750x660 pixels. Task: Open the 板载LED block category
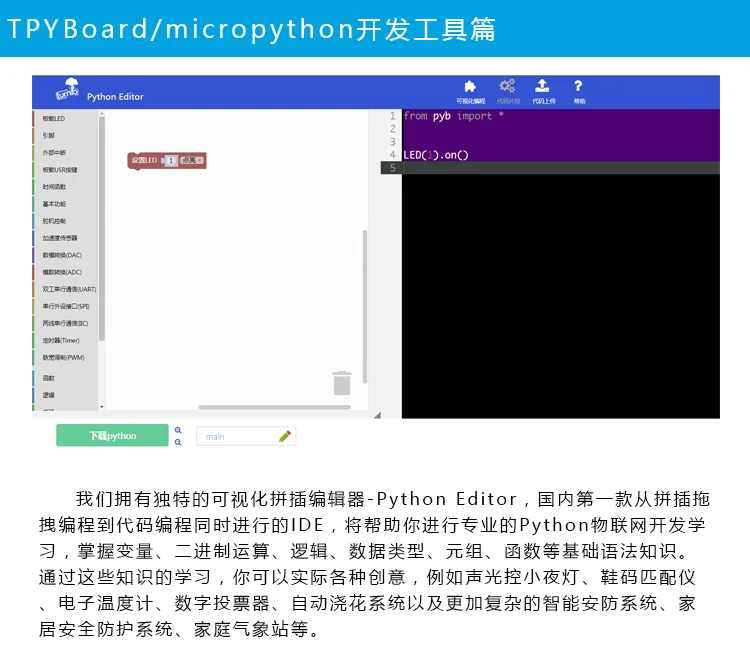coord(54,119)
